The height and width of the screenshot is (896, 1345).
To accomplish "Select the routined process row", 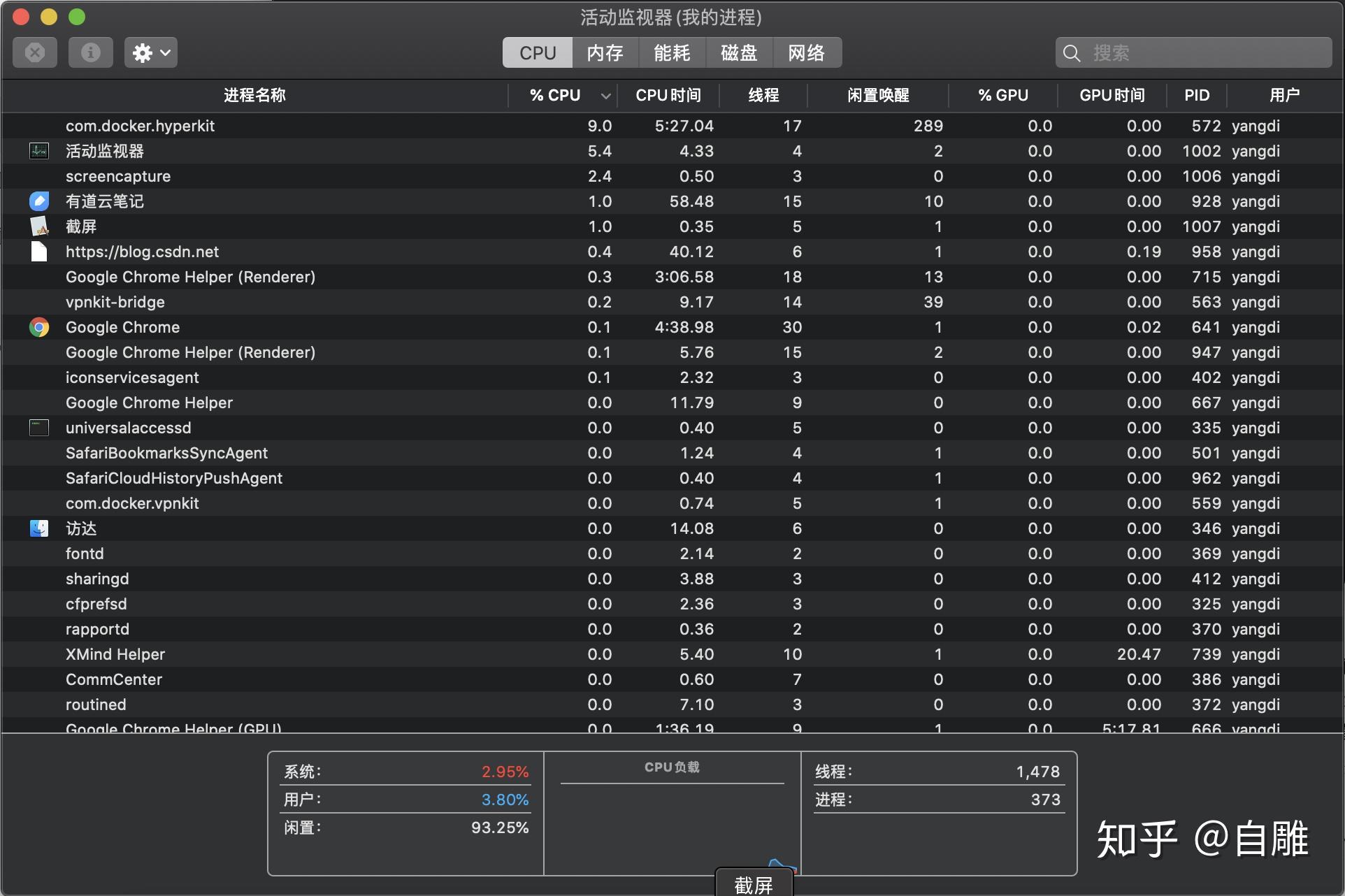I will (672, 704).
